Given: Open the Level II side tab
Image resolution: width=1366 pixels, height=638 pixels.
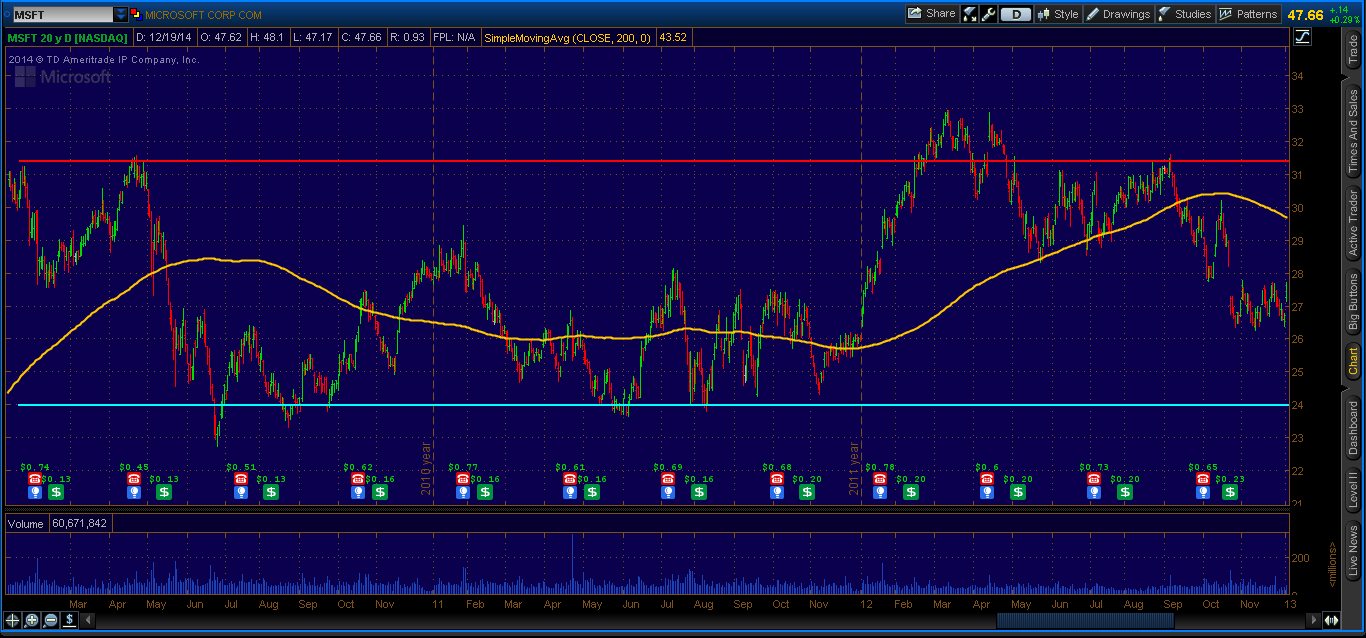Looking at the screenshot, I should tap(1353, 490).
